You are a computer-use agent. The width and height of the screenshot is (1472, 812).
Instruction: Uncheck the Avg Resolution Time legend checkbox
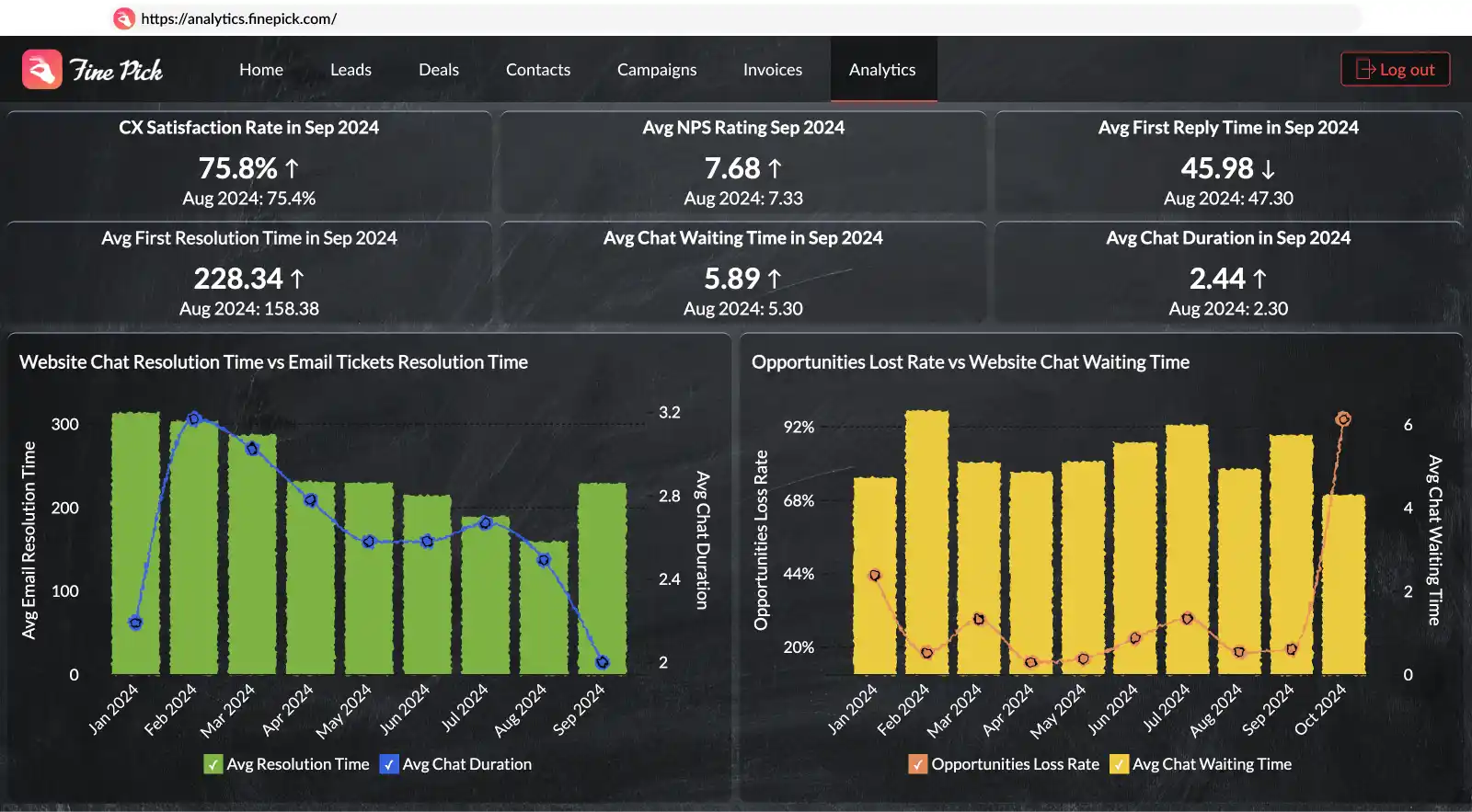(213, 764)
